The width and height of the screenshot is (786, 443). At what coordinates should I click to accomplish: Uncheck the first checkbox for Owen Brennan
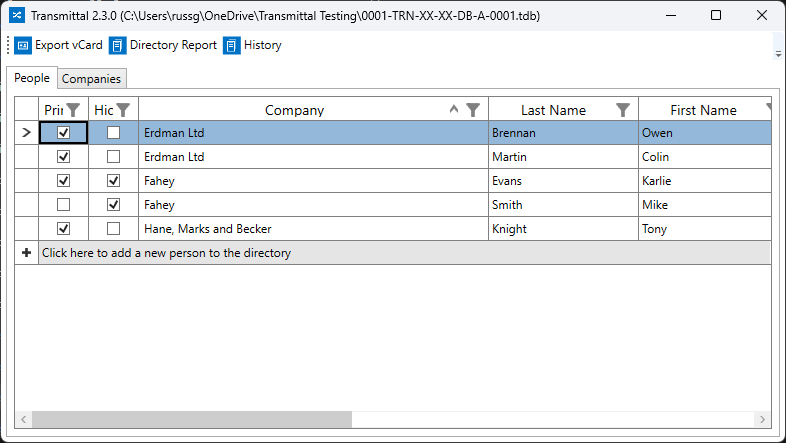click(64, 133)
